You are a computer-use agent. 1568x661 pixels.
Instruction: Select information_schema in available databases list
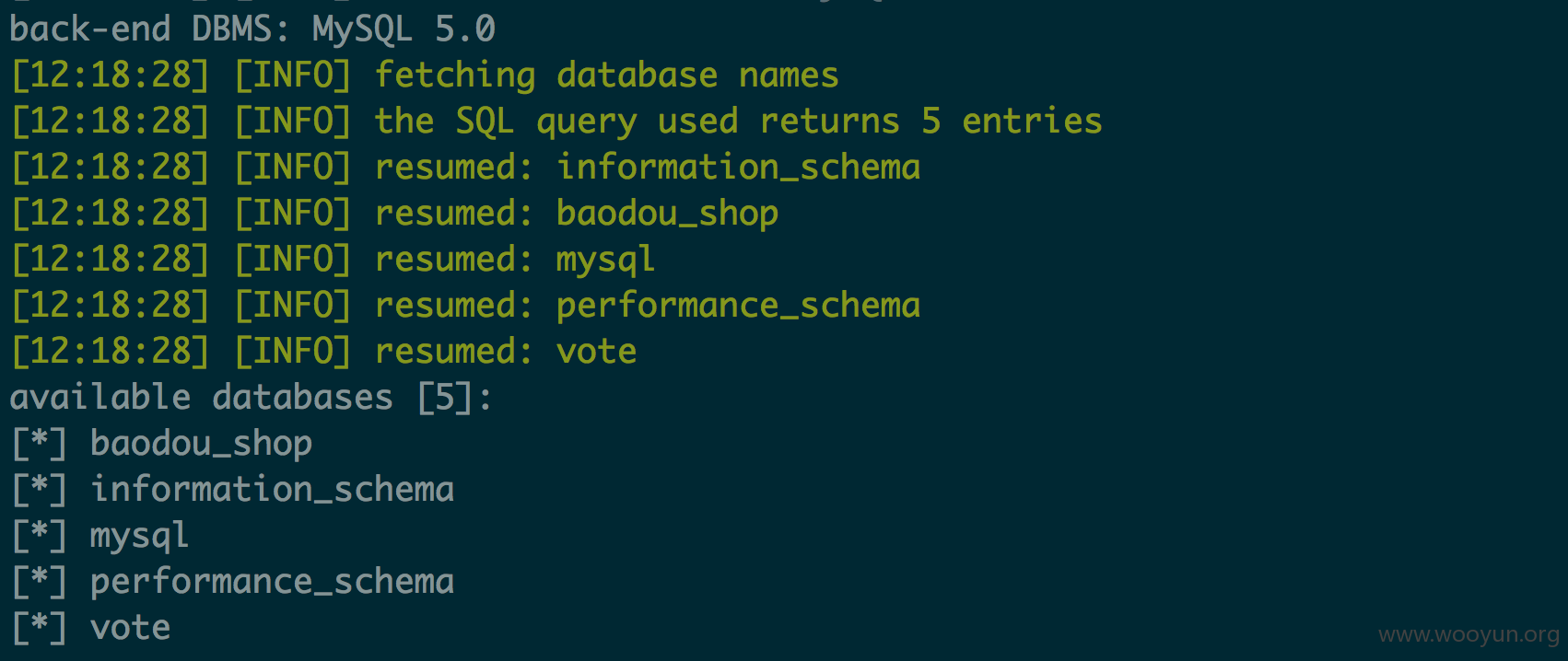pyautogui.click(x=272, y=490)
